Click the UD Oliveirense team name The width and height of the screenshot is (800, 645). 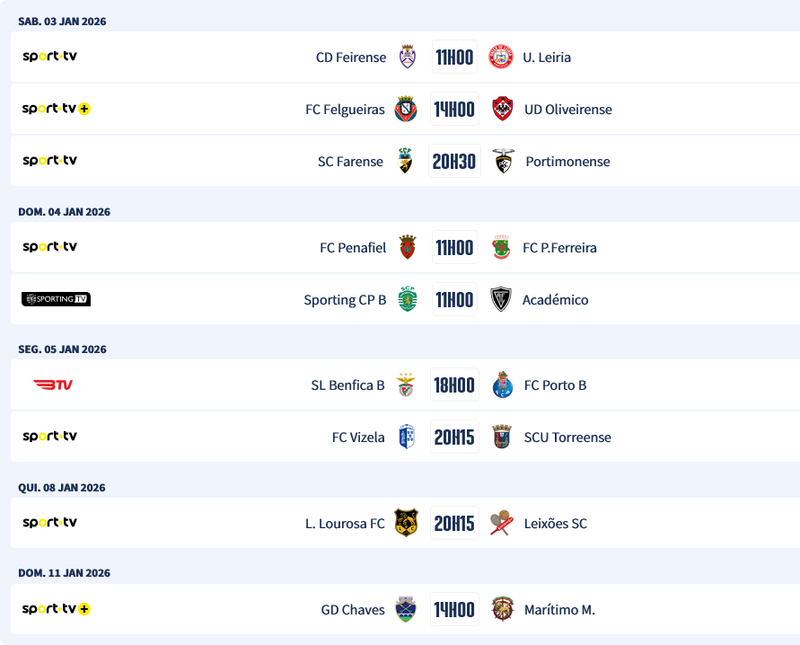(x=568, y=109)
